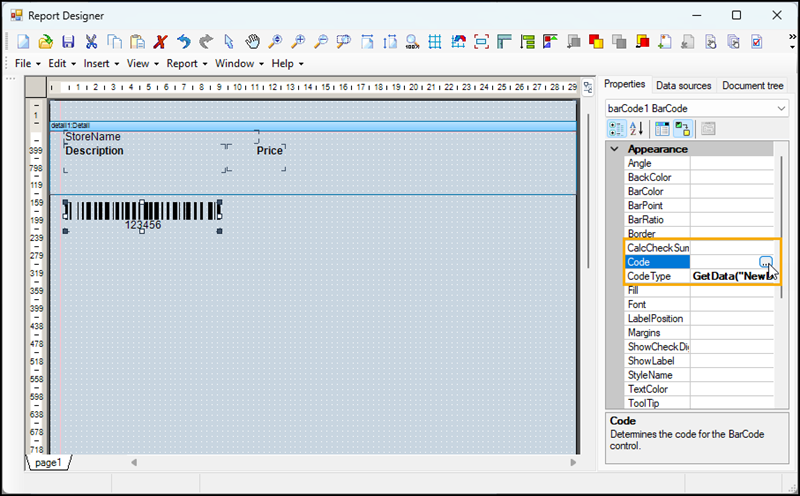Image resolution: width=800 pixels, height=496 pixels.
Task: Click the green stacked bars group icon
Action: click(527, 41)
